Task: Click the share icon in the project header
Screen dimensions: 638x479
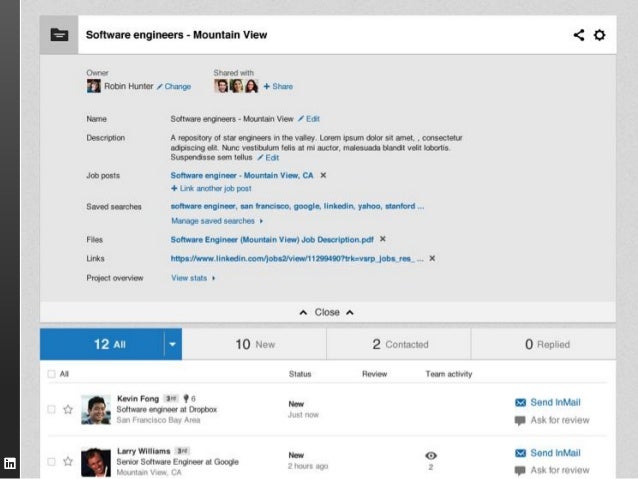Action: pos(579,35)
